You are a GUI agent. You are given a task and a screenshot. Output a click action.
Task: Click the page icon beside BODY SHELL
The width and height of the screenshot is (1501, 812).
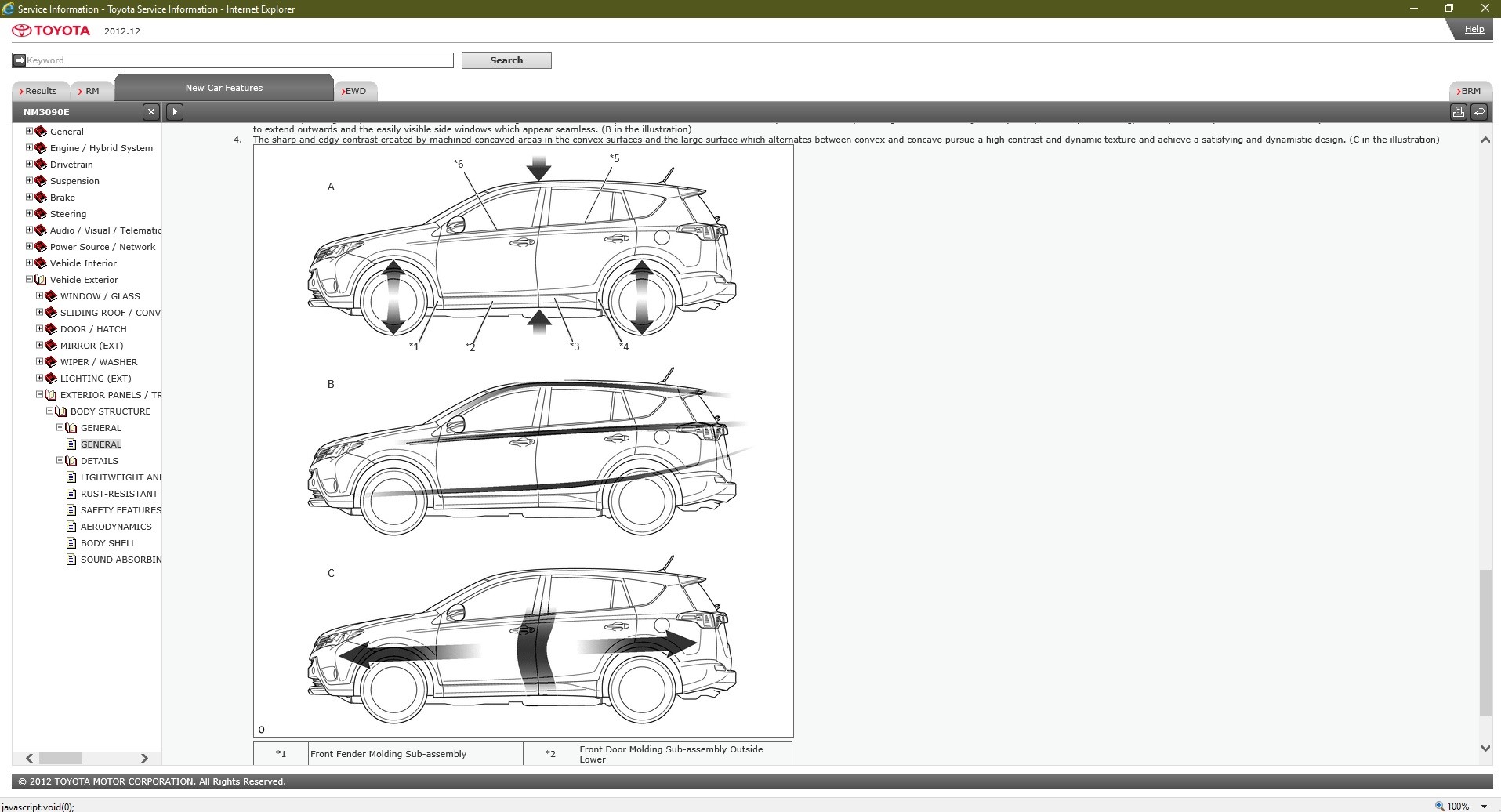[x=71, y=543]
